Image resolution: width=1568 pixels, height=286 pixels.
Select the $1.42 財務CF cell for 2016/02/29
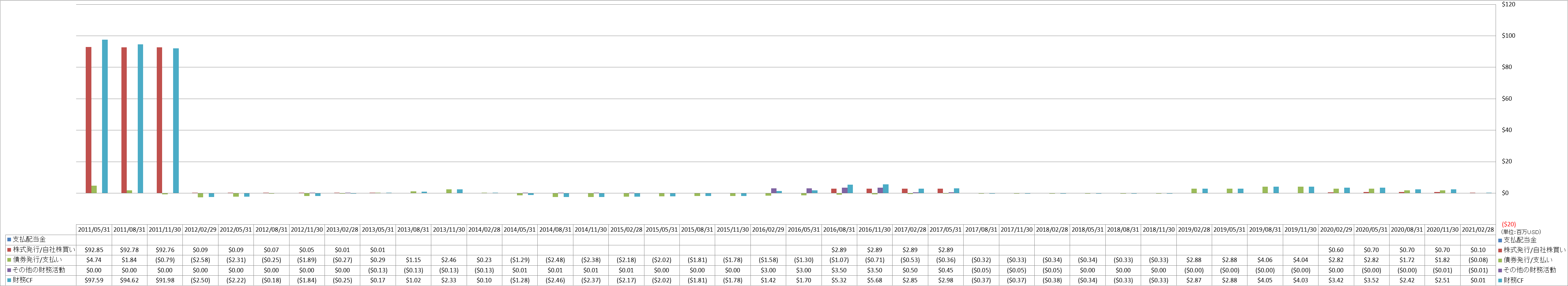[x=768, y=281]
